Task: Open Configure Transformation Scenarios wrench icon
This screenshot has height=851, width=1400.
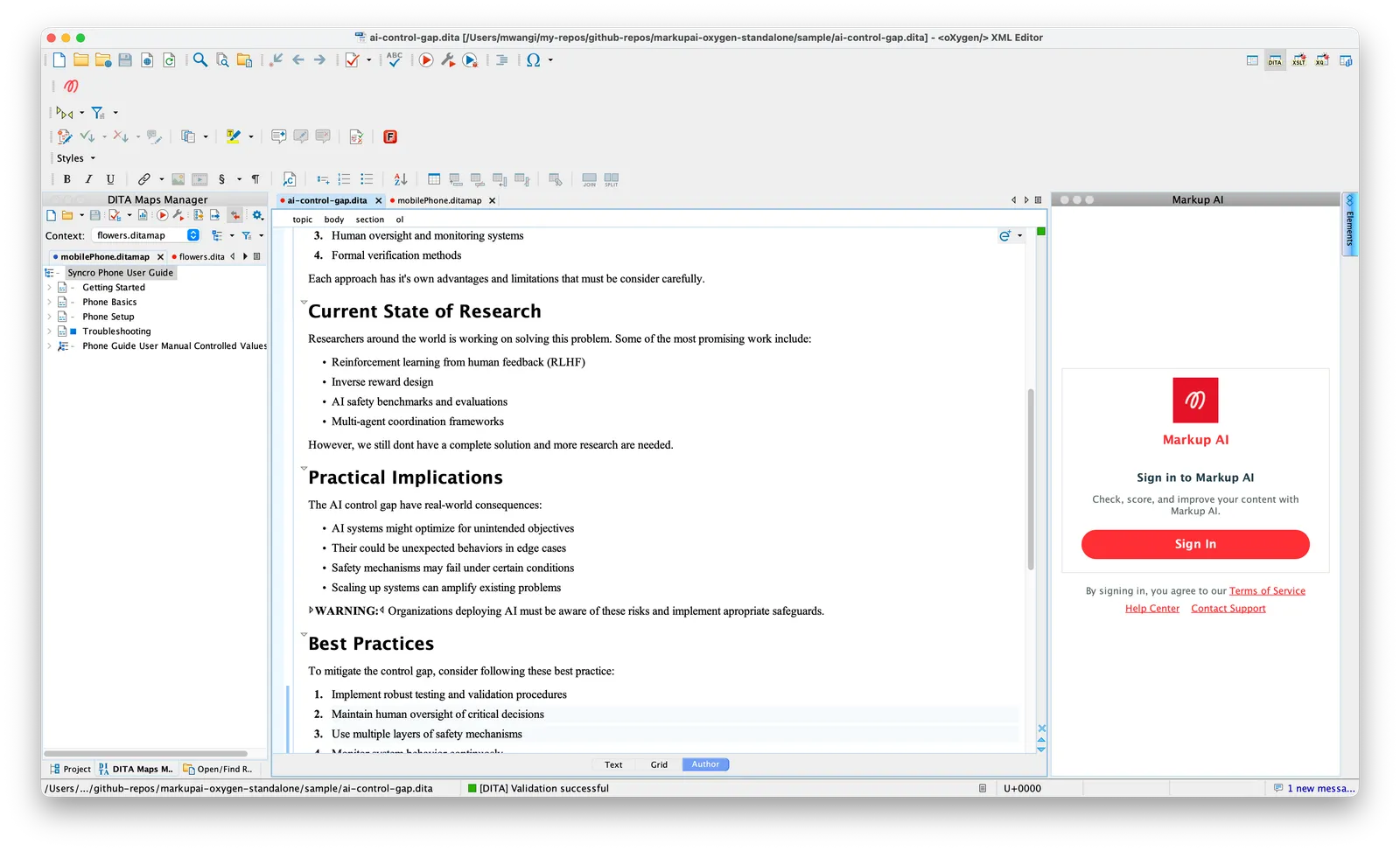Action: pos(448,59)
